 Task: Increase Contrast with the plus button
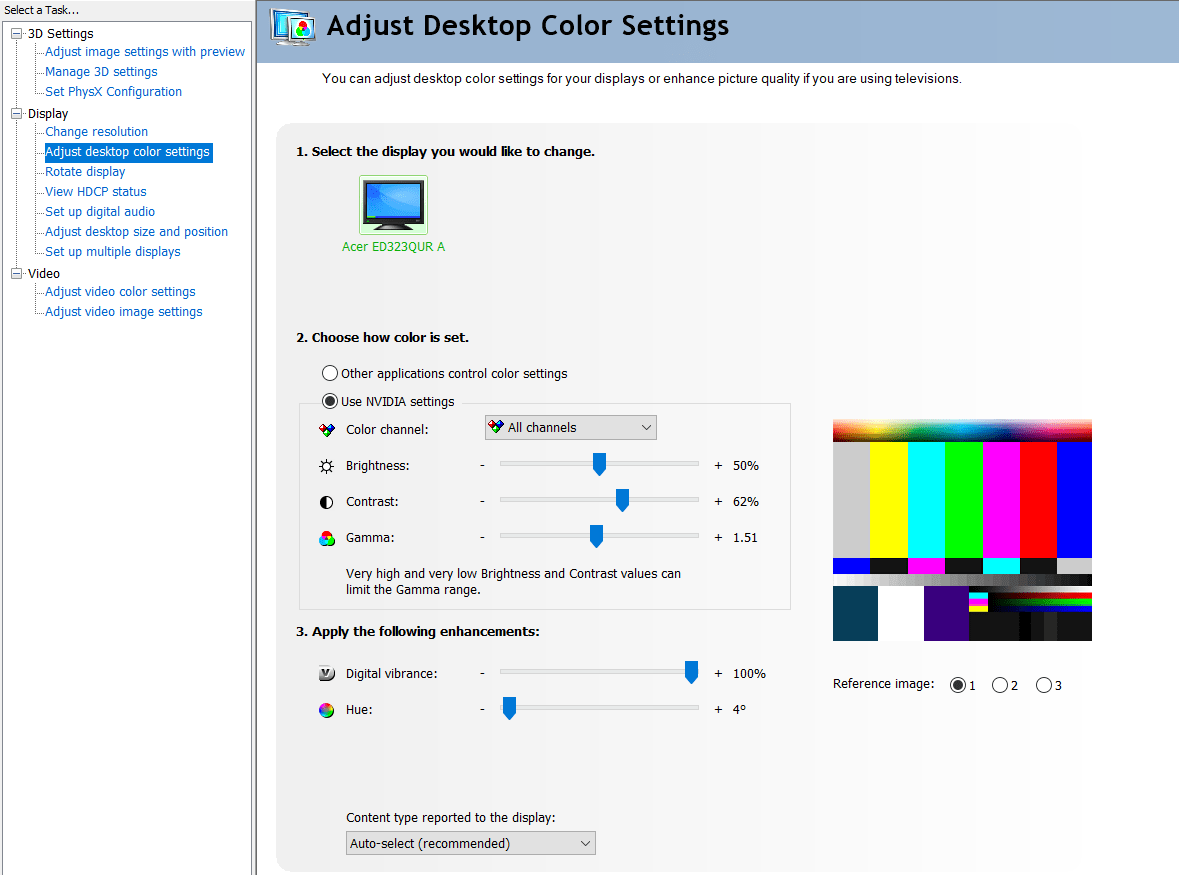[x=718, y=502]
